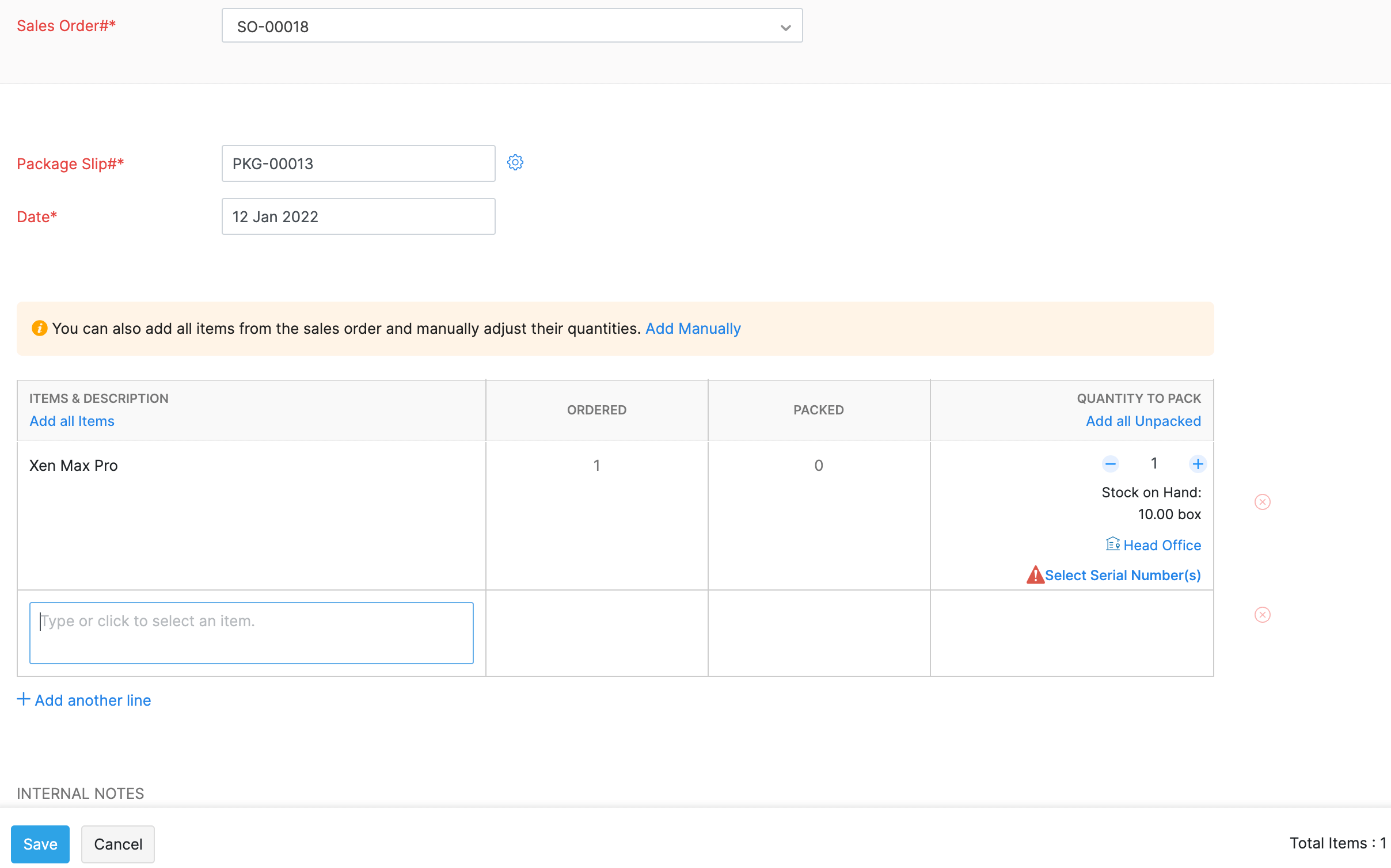The height and width of the screenshot is (868, 1391).
Task: Decrease Quantity to Pack with minus icon
Action: coord(1111,464)
